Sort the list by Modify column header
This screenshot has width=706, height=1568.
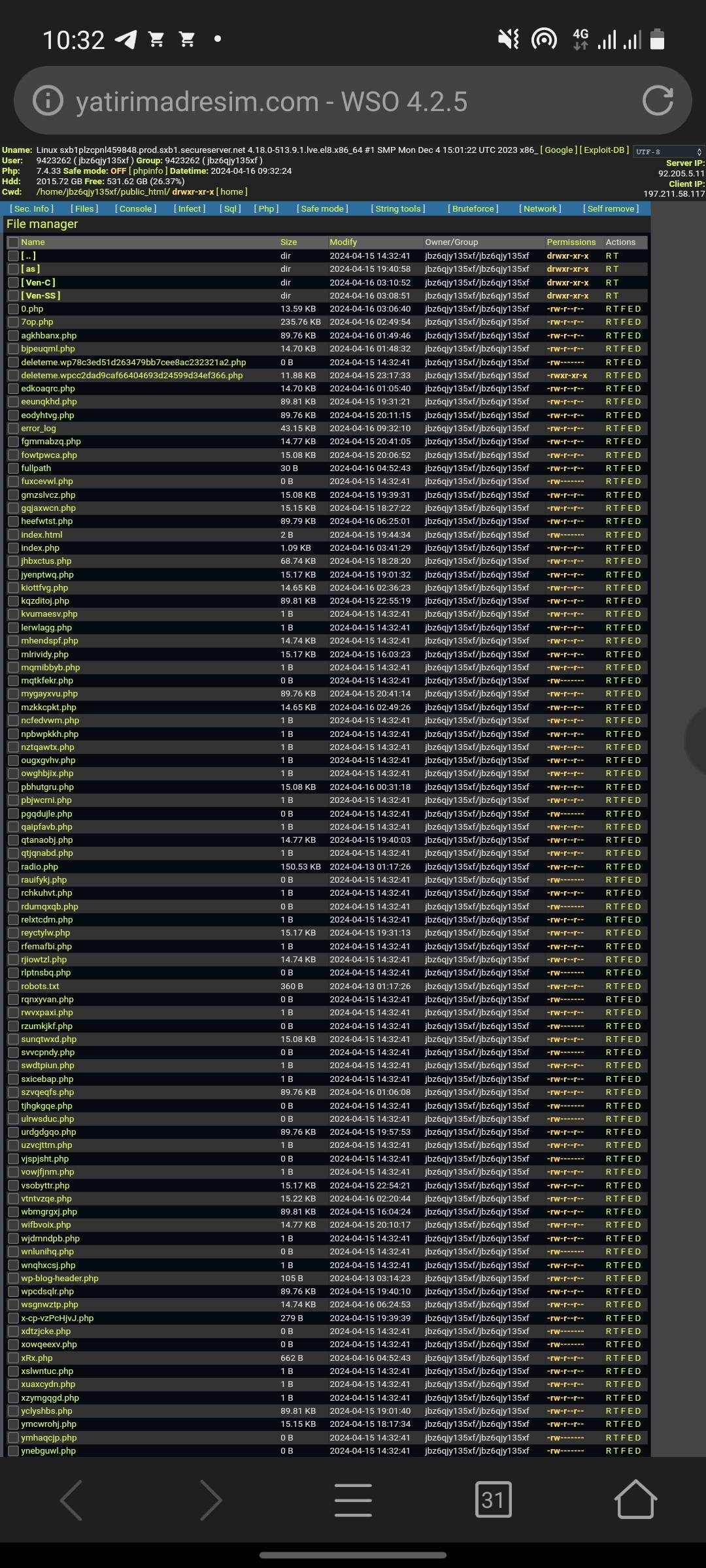pos(343,242)
